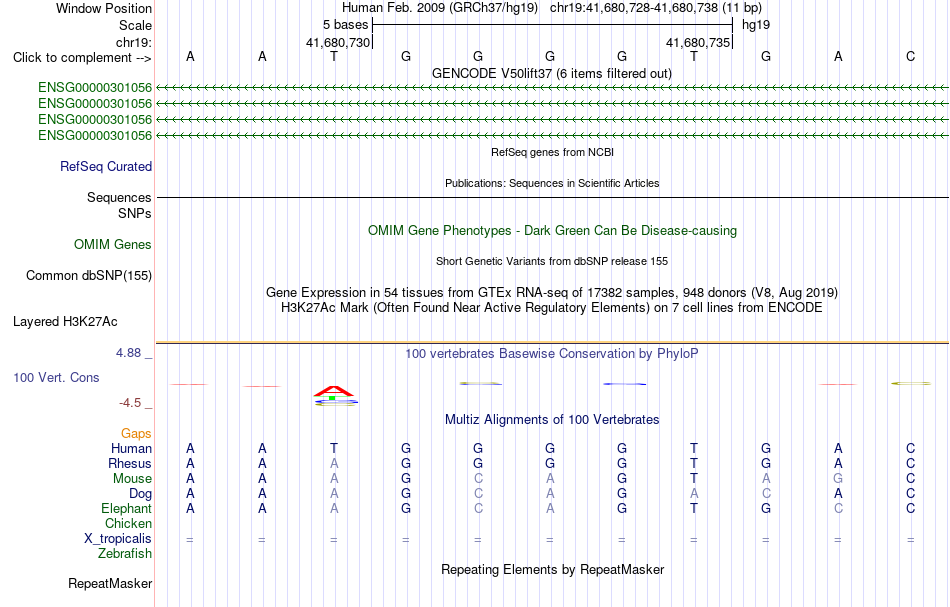This screenshot has height=607, width=950.
Task: Click the C base in the Human row
Action: (910, 449)
